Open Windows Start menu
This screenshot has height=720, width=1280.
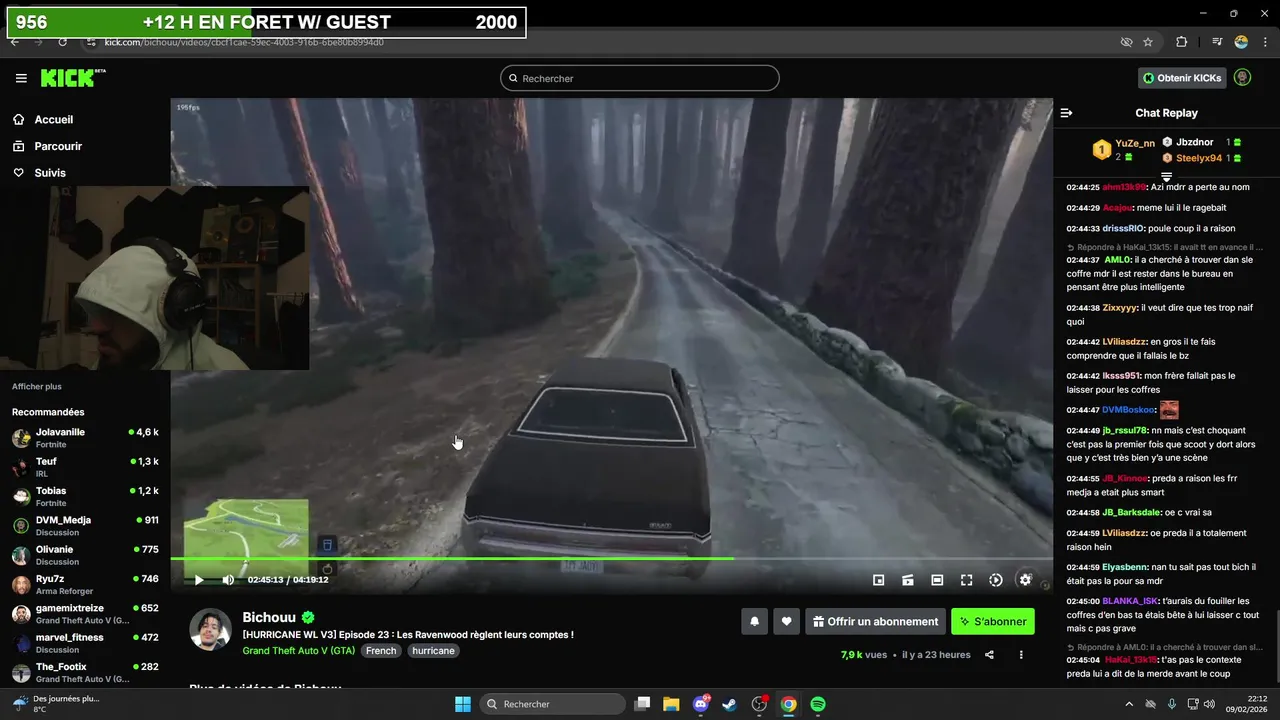pos(463,704)
